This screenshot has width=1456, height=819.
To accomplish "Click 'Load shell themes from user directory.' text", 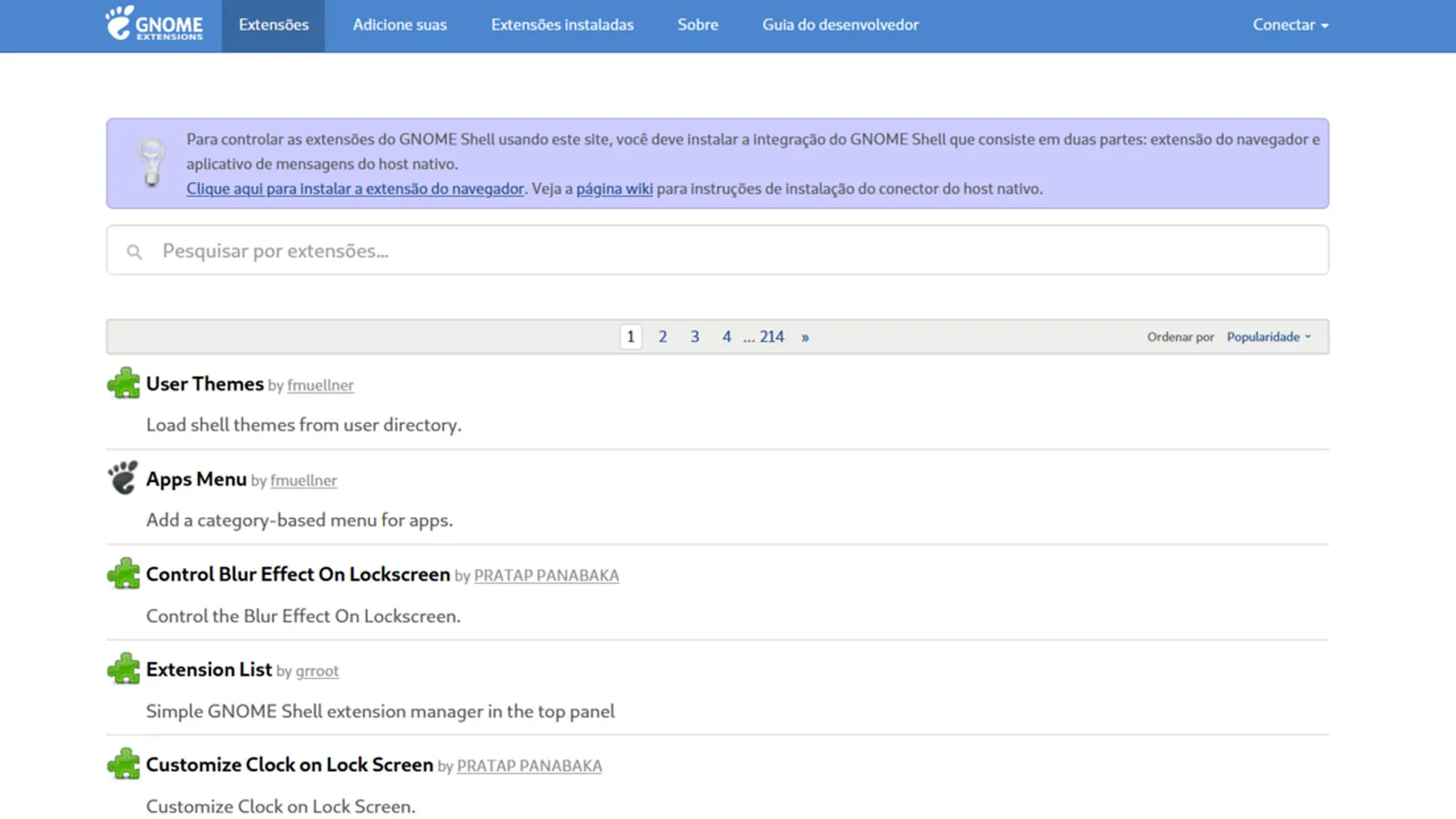I will tap(304, 425).
